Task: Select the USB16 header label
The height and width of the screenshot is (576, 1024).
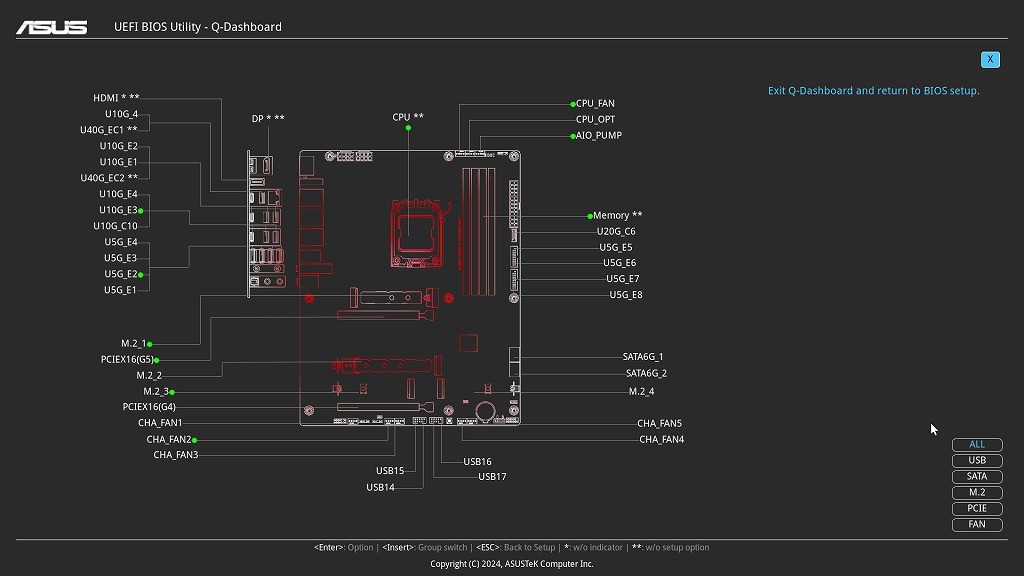Action: (x=477, y=462)
